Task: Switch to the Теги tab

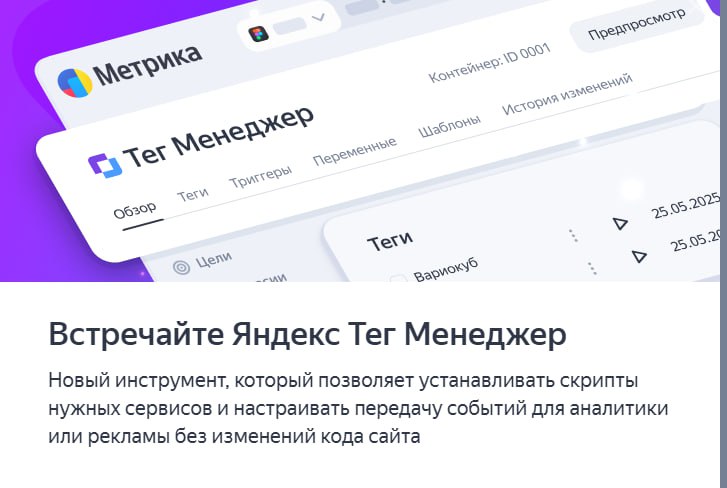Action: click(x=193, y=194)
